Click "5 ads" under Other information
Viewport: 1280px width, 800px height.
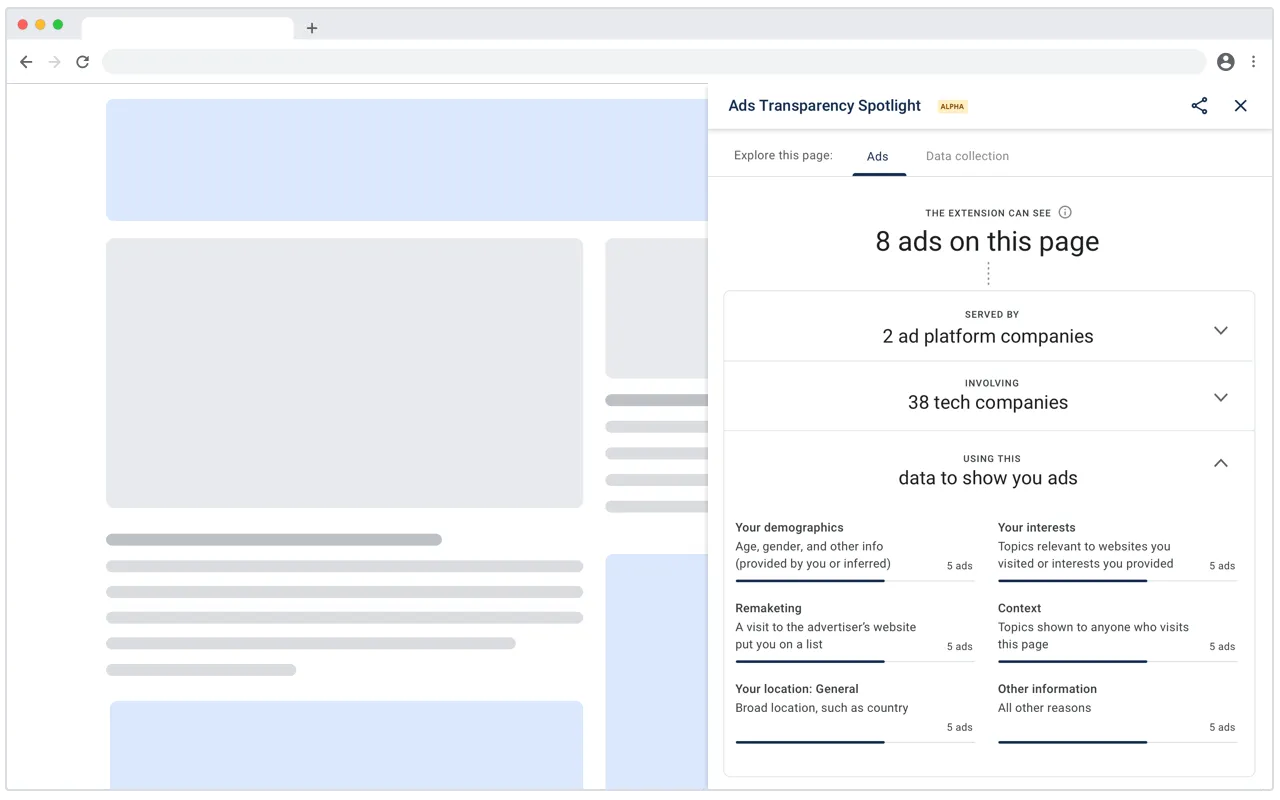coord(1222,727)
